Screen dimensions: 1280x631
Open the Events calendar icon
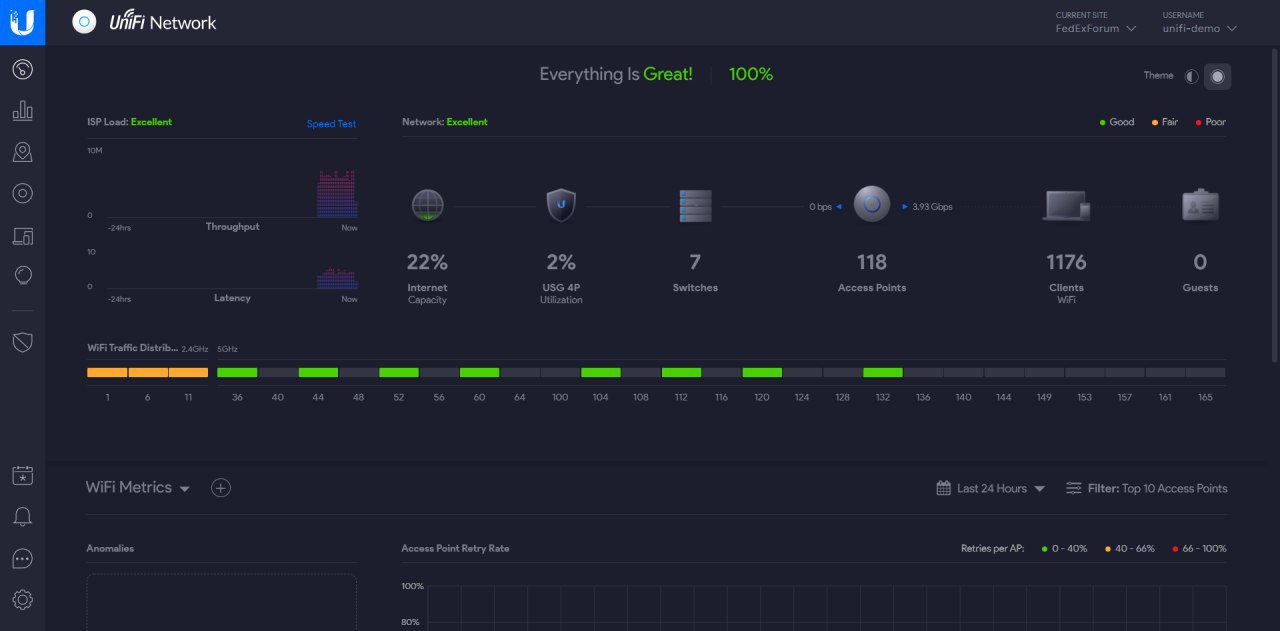pyautogui.click(x=22, y=476)
